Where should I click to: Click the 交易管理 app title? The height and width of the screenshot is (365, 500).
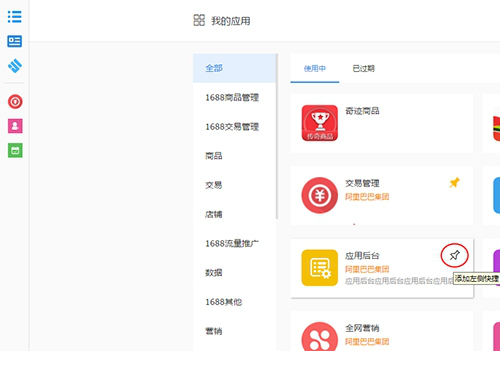click(x=362, y=183)
